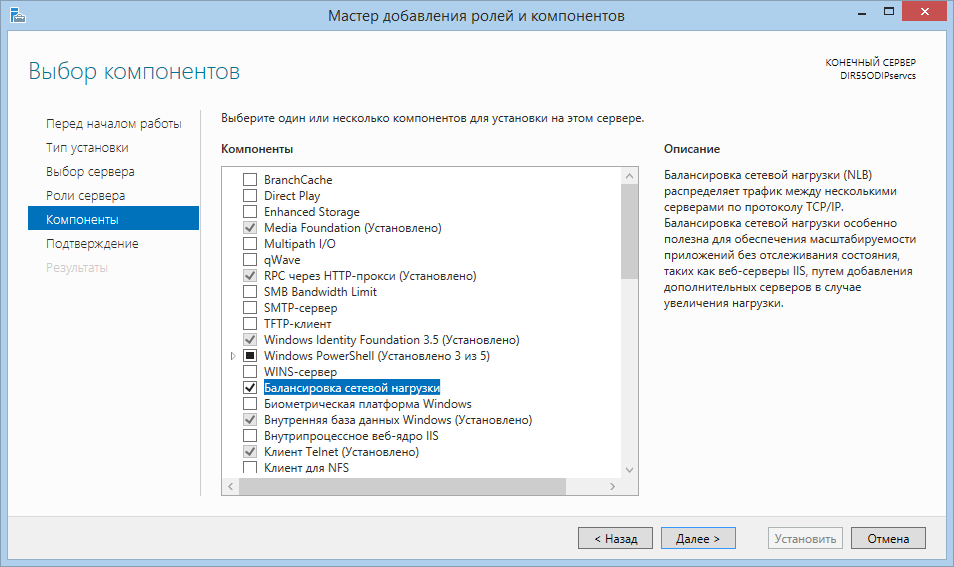Screen dimensions: 954x567
Task: Click the wizard icon in the title bar
Action: 17,15
